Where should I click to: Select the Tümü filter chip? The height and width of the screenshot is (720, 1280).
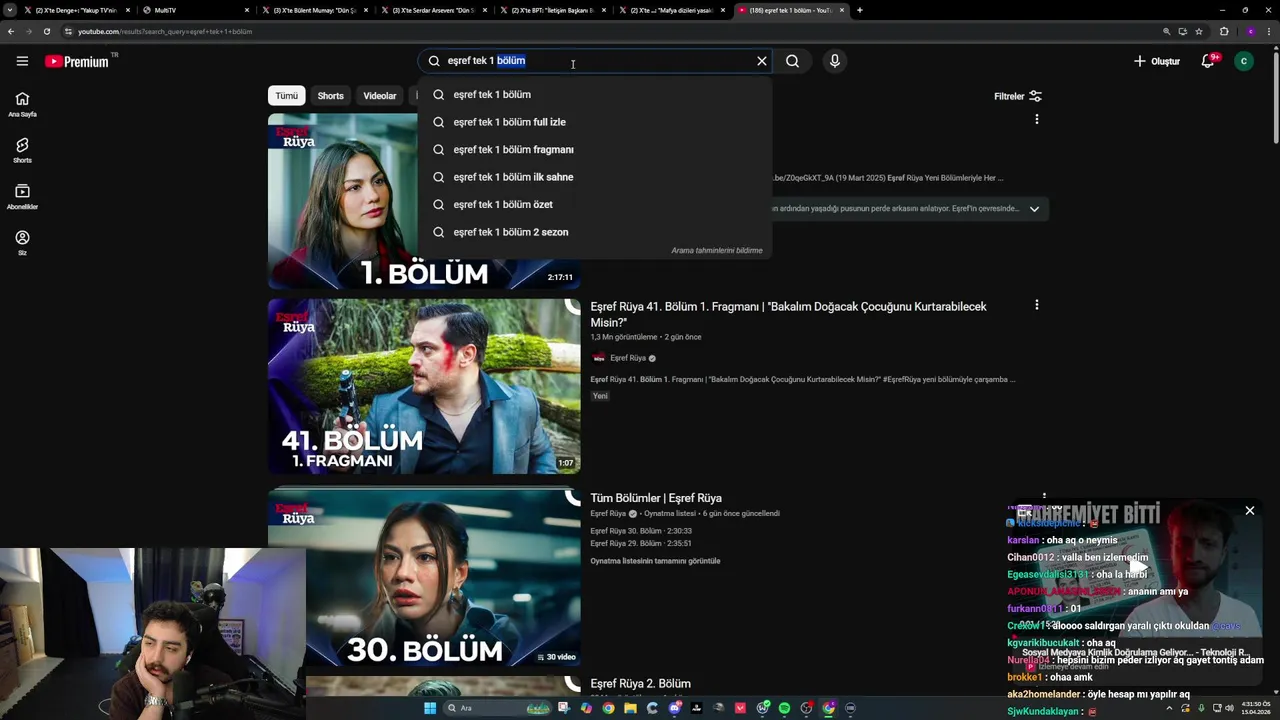point(287,96)
